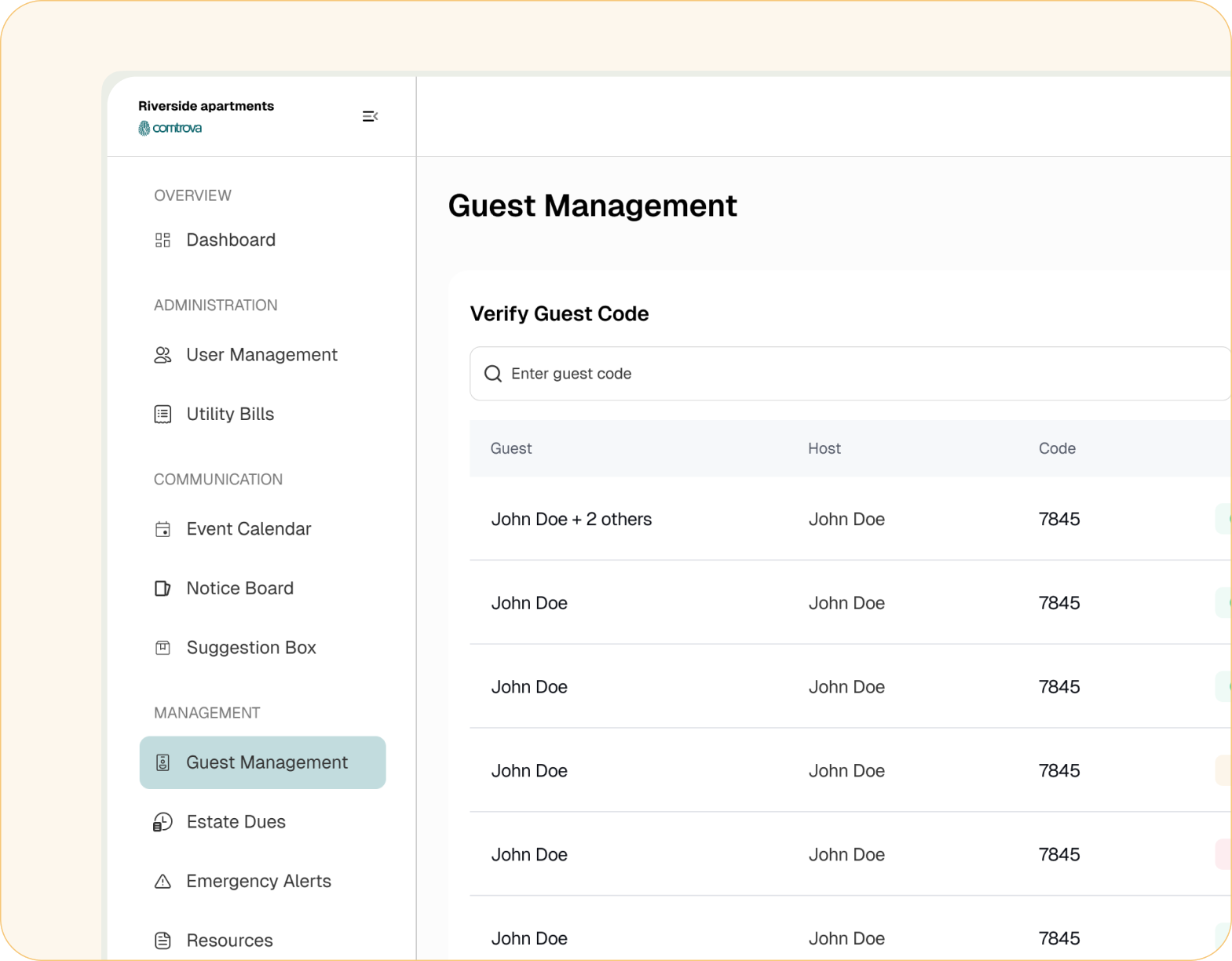Click the Dashboard grid icon
This screenshot has width=1232, height=961.
coord(163,240)
